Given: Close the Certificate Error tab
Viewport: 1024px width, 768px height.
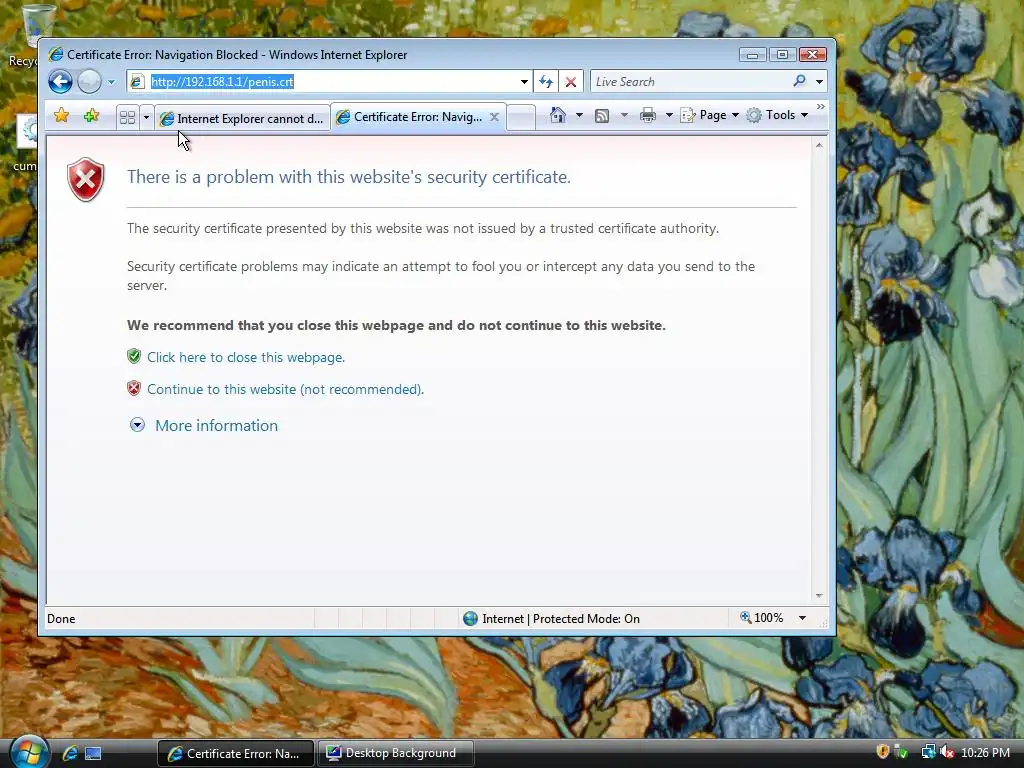Looking at the screenshot, I should 494,117.
